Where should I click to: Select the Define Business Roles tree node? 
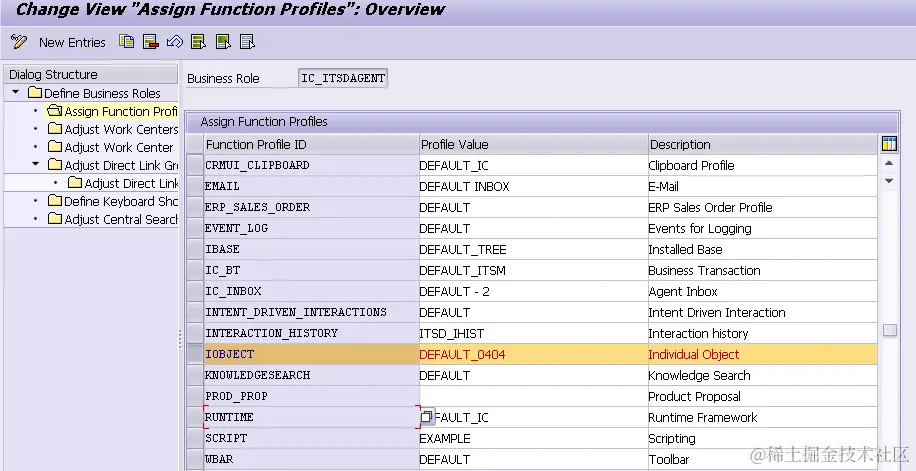point(102,93)
